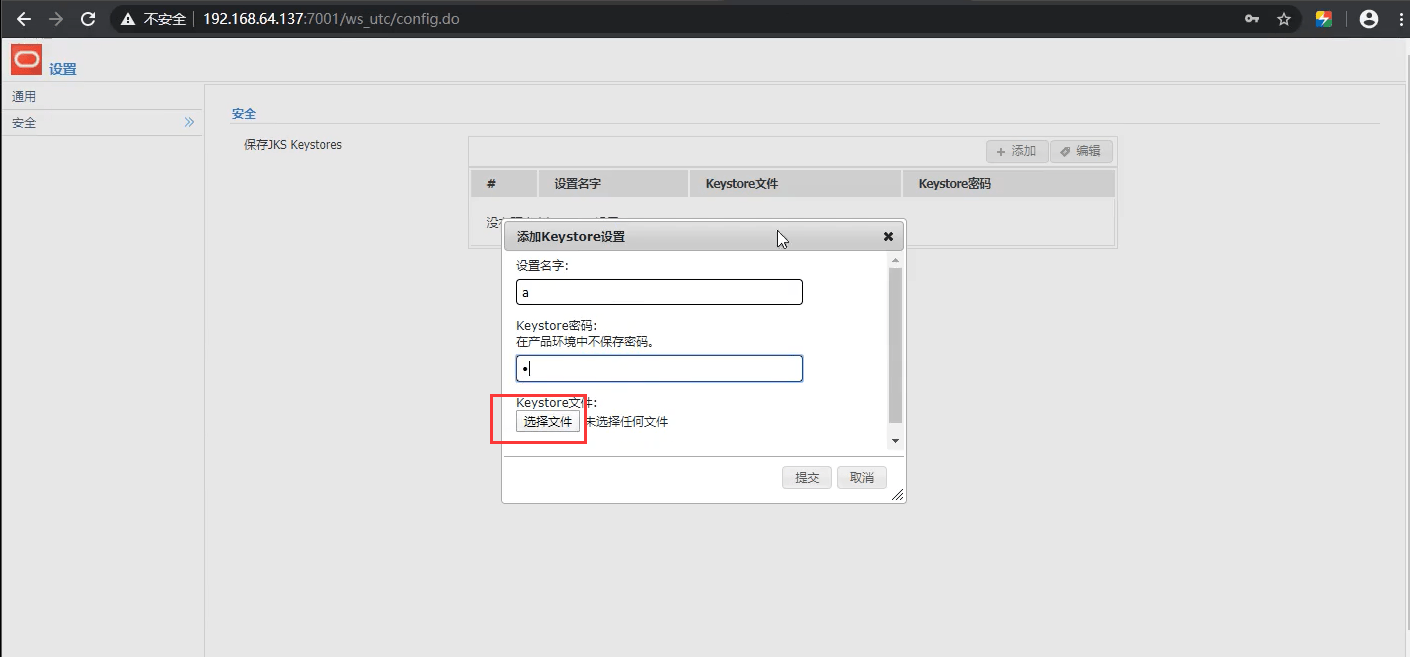The height and width of the screenshot is (657, 1410).
Task: Open the browser profile avatar
Action: coord(1369,19)
